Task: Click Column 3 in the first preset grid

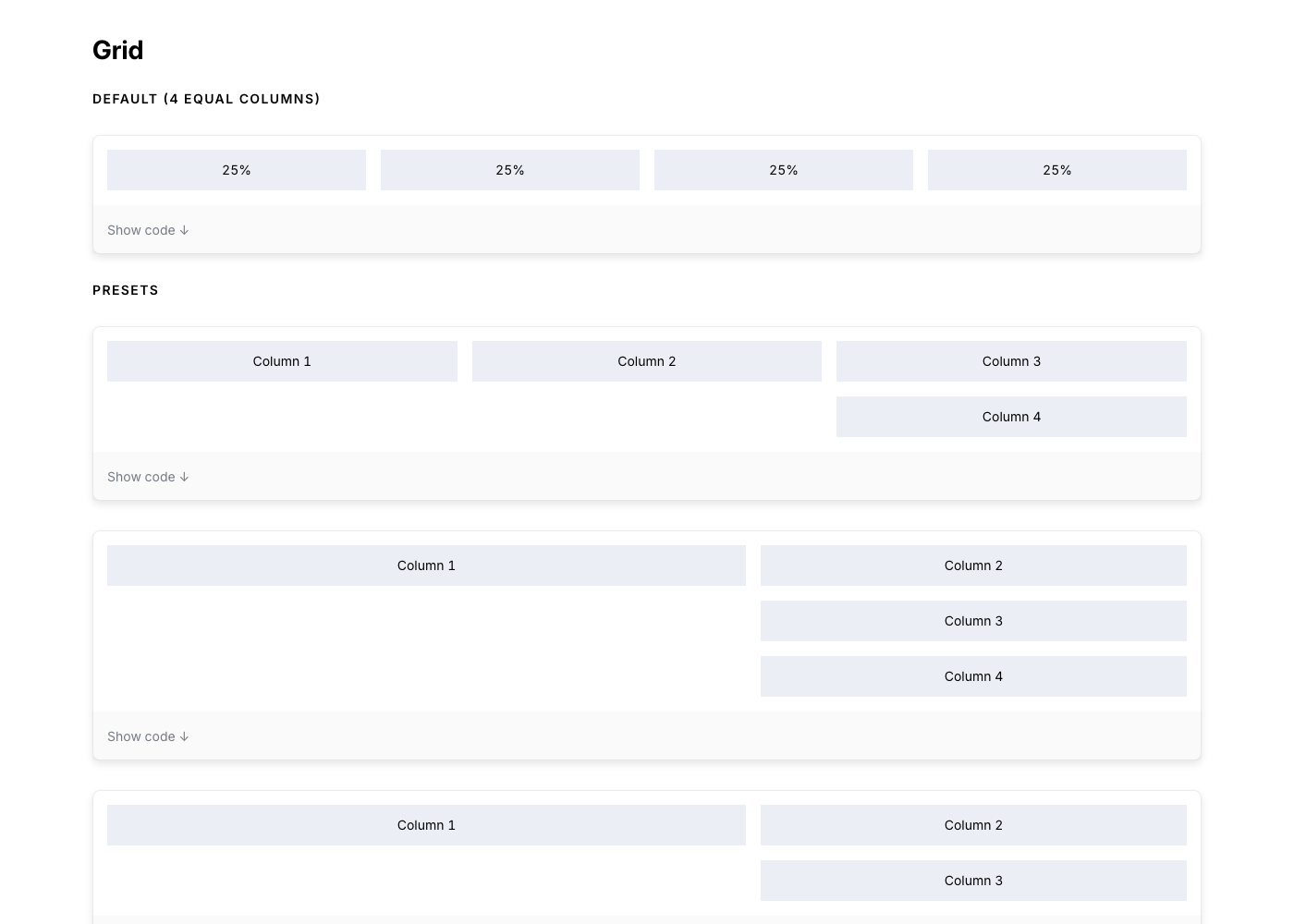Action: [1011, 361]
